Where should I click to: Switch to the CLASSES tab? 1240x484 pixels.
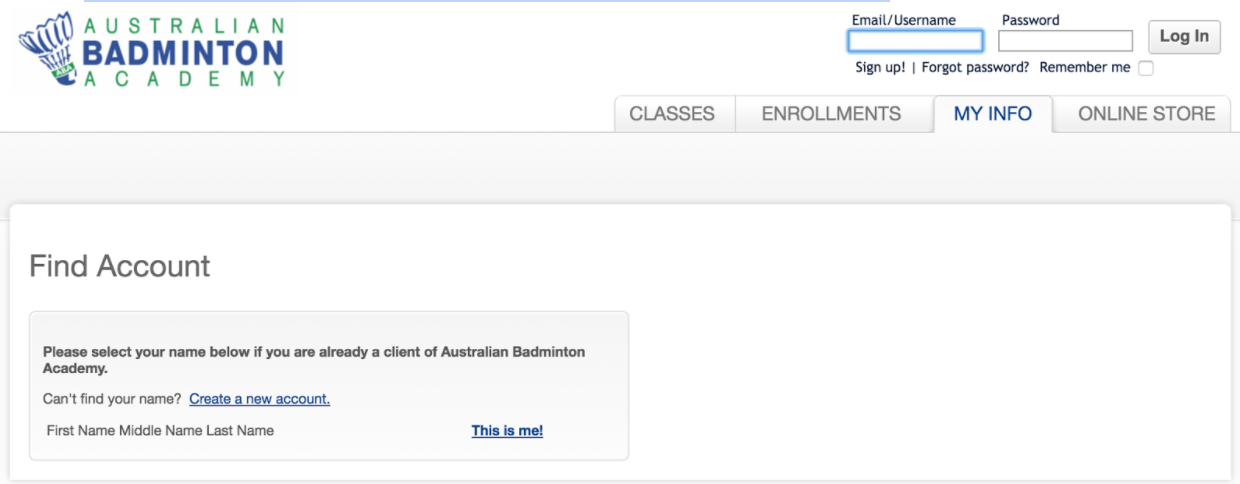click(672, 114)
